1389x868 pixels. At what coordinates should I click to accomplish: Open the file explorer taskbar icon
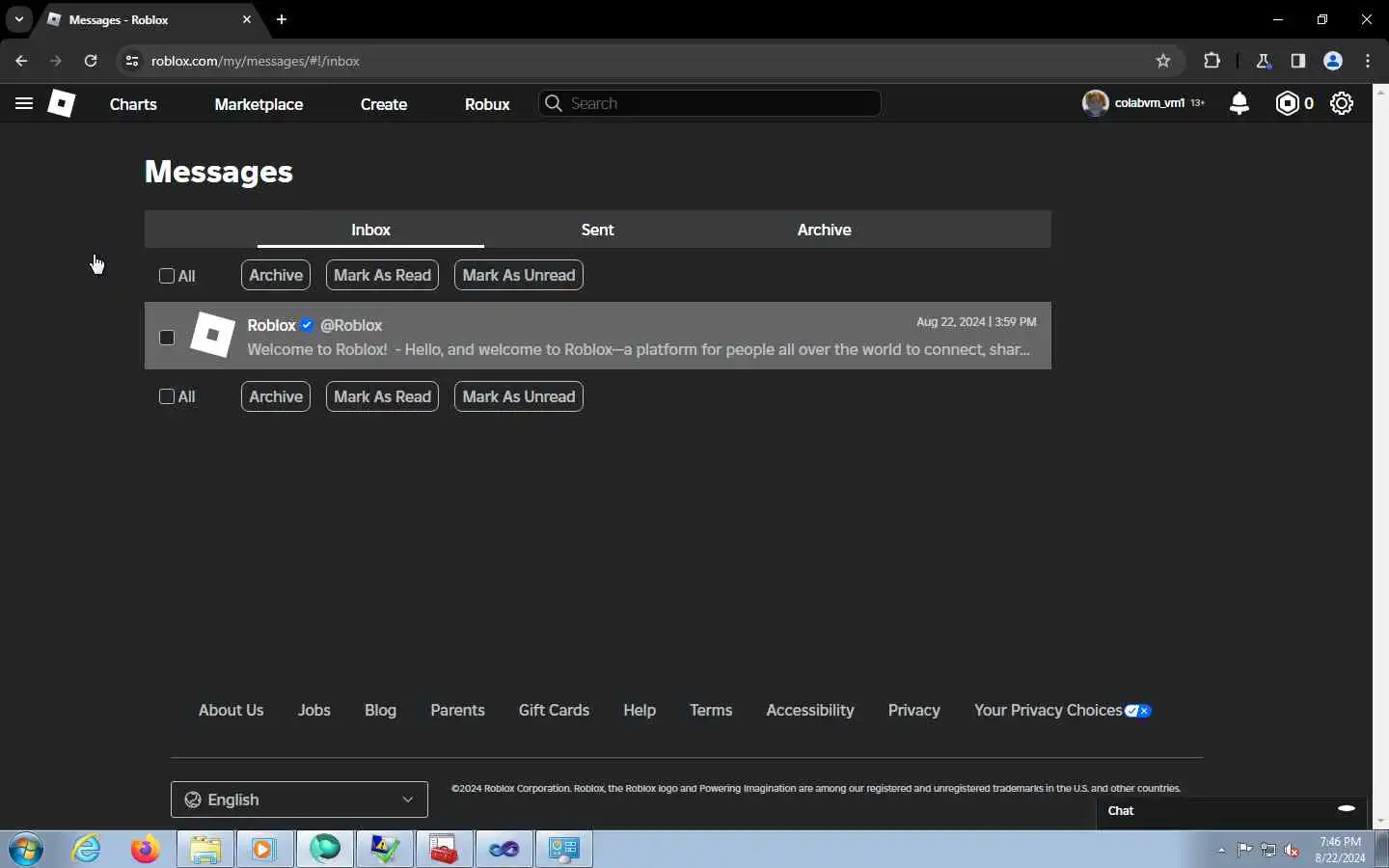click(205, 850)
